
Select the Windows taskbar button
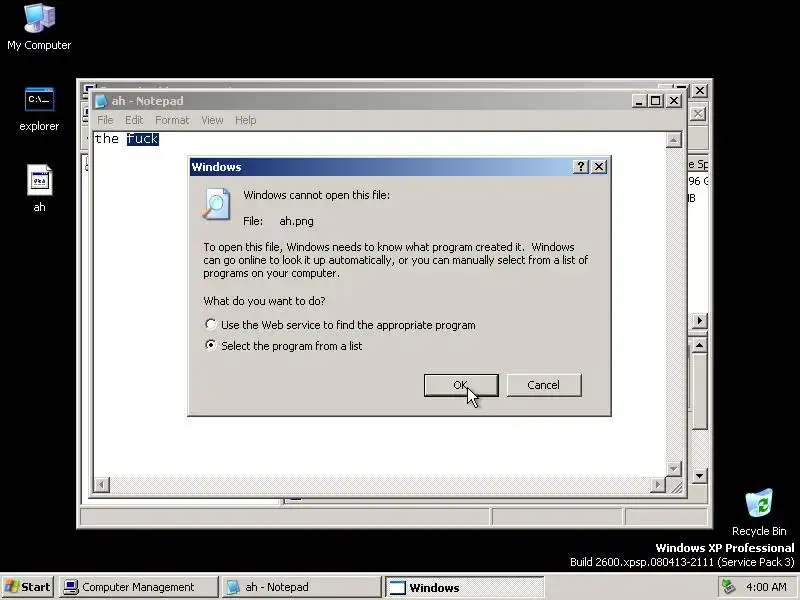click(464, 587)
